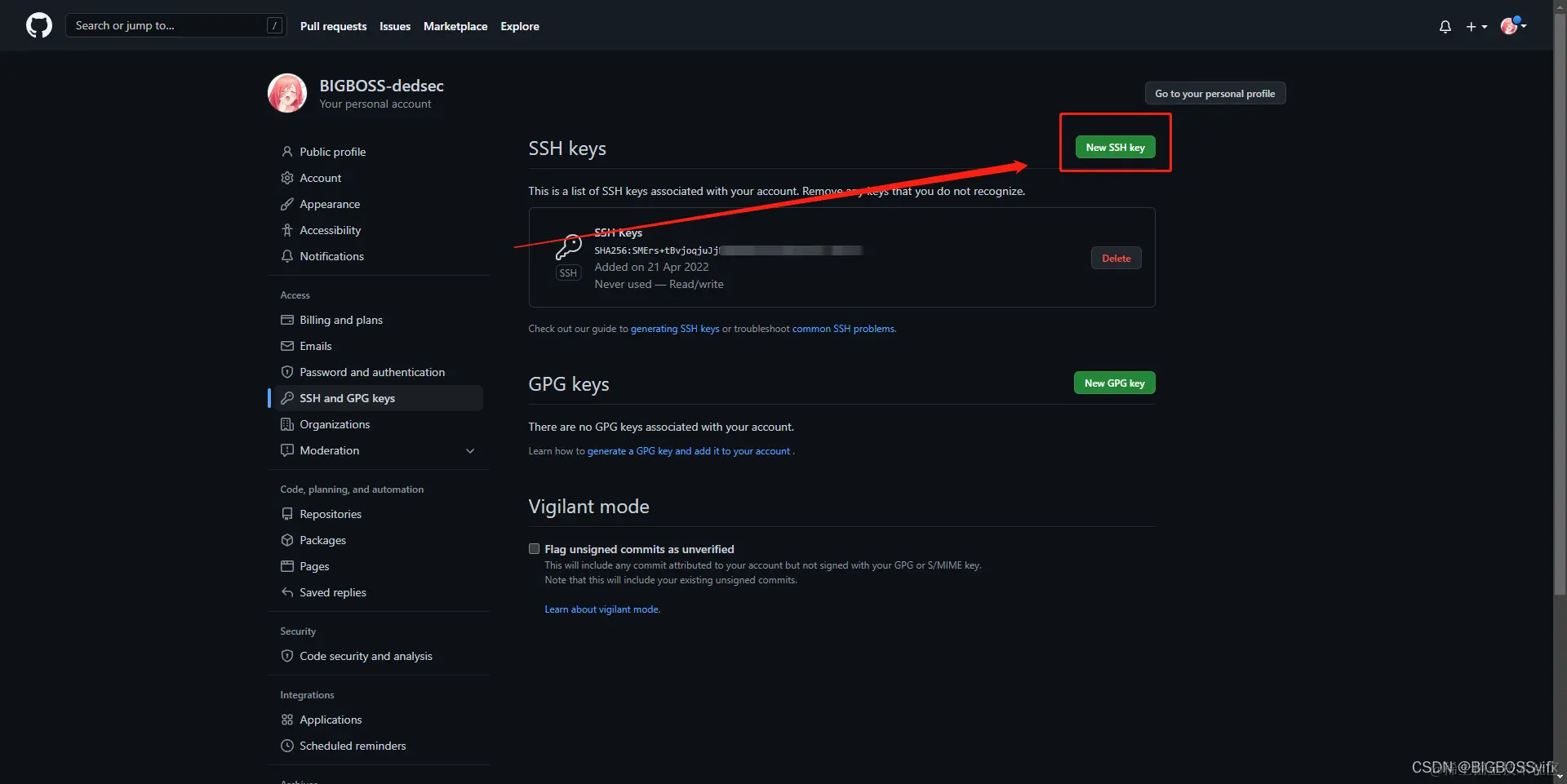Image resolution: width=1567 pixels, height=784 pixels.
Task: Click the BIGBOSS-dedsec username heading
Action: point(381,86)
